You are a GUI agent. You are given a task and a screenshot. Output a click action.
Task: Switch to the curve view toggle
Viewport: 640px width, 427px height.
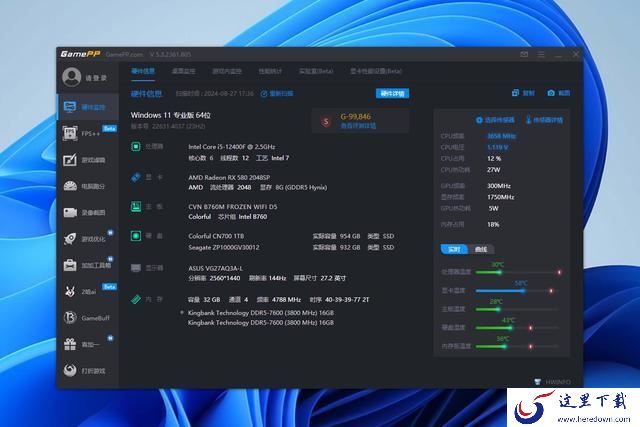pyautogui.click(x=481, y=249)
